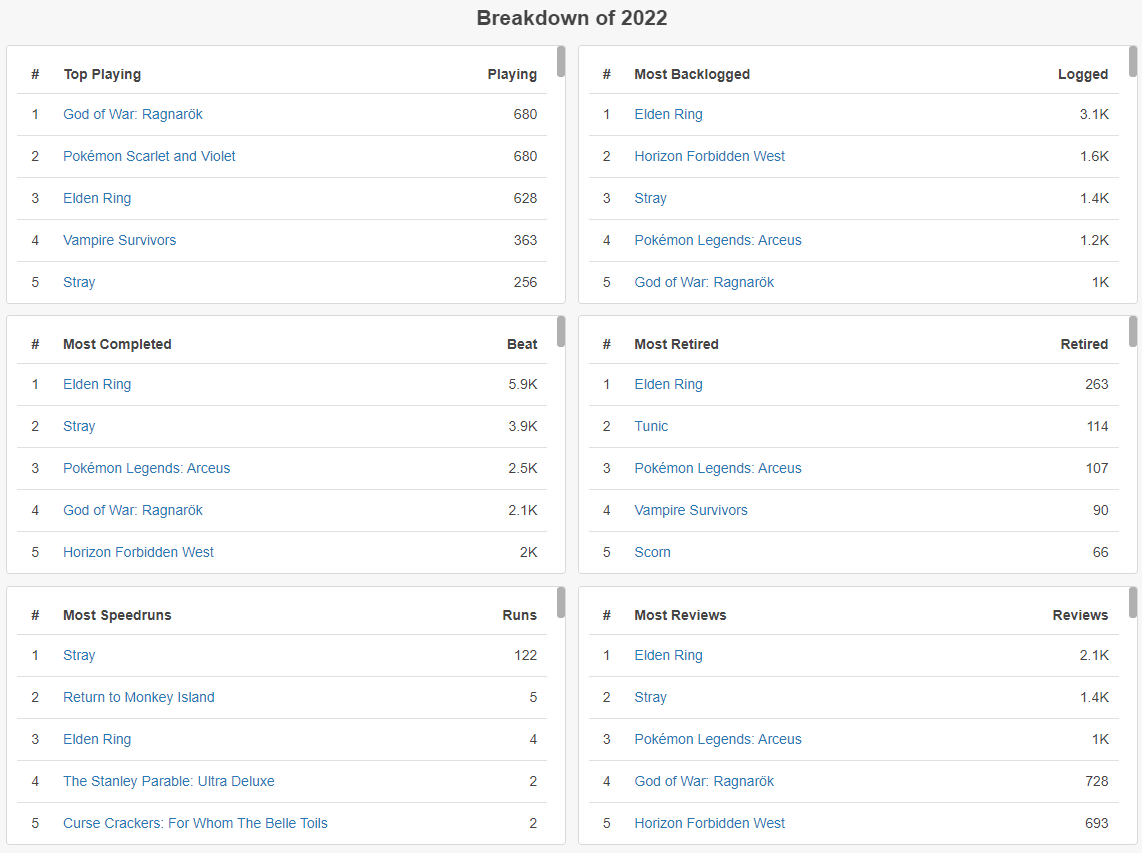The image size is (1142, 853).
Task: Click the Most Reviews table scrollbar
Action: 1133,602
